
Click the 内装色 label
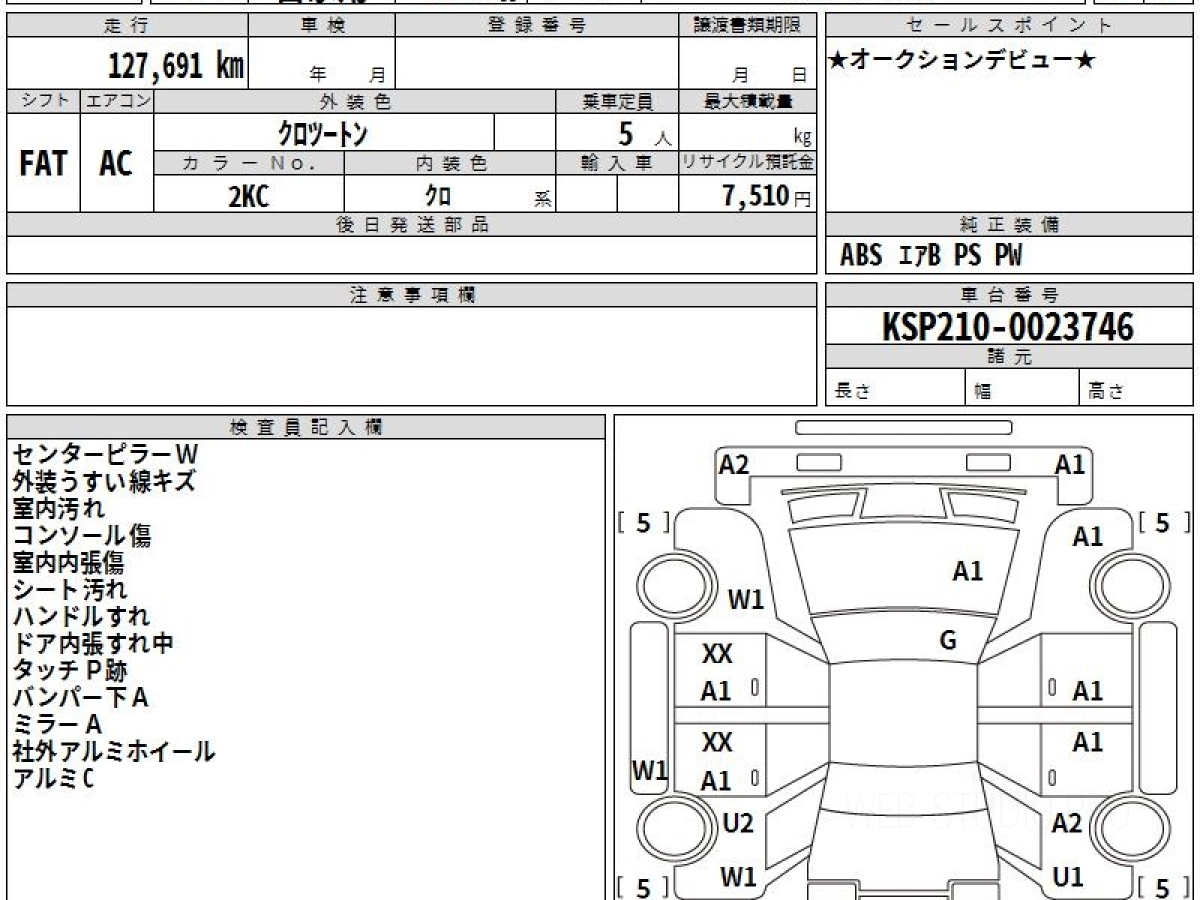450,163
